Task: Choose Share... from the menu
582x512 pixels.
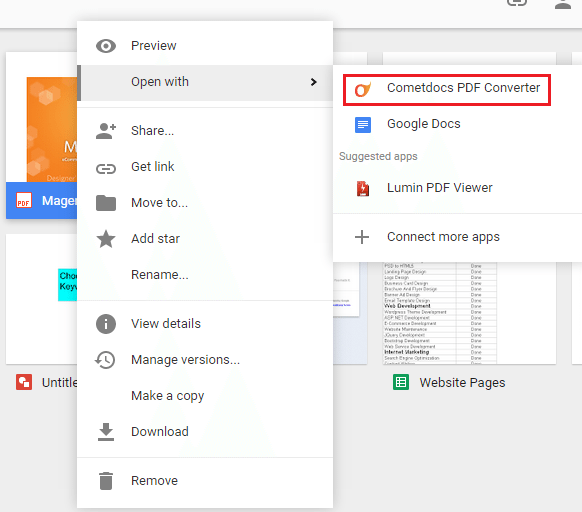Action: tap(205, 131)
